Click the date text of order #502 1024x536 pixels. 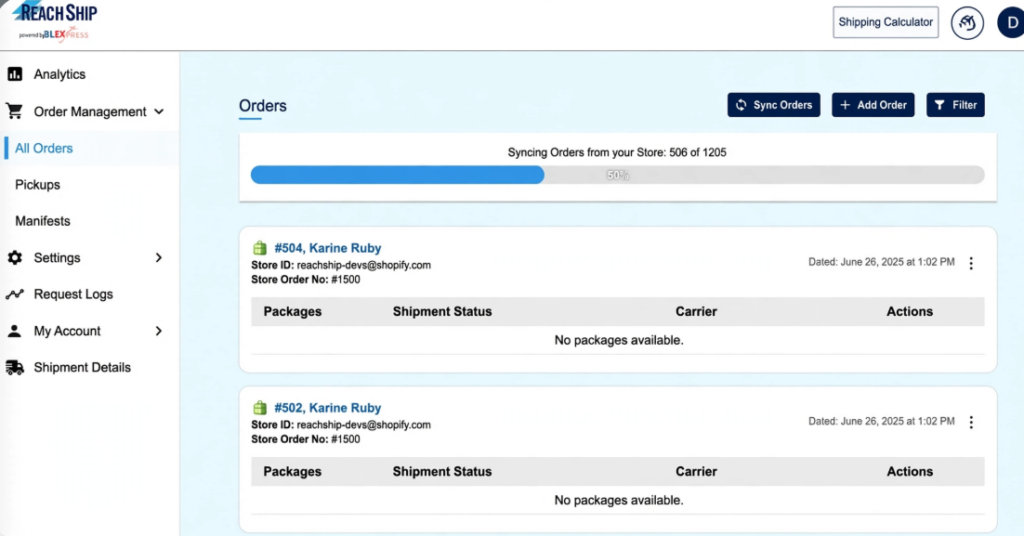click(882, 421)
